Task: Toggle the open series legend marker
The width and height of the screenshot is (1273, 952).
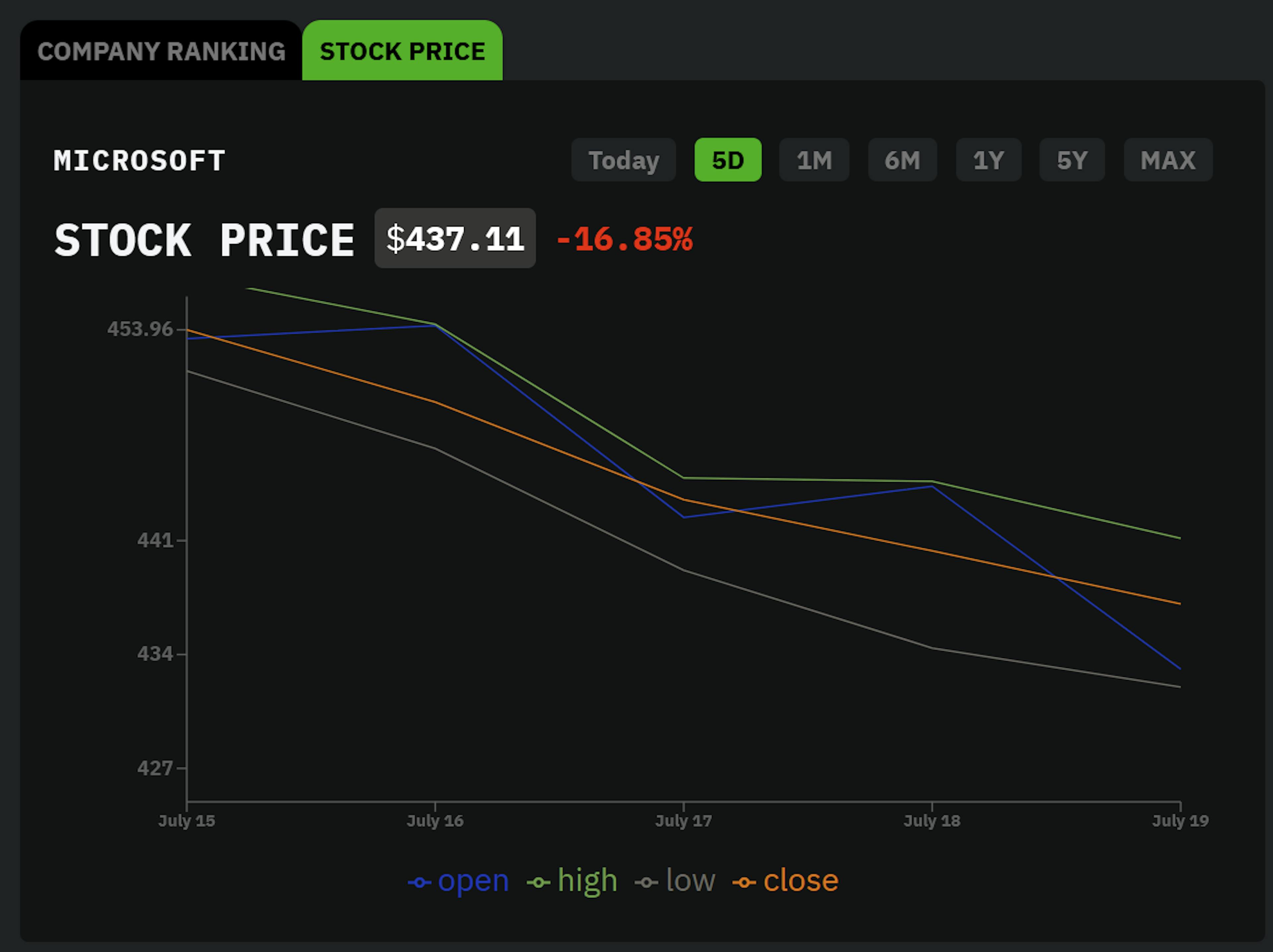Action: tap(420, 882)
